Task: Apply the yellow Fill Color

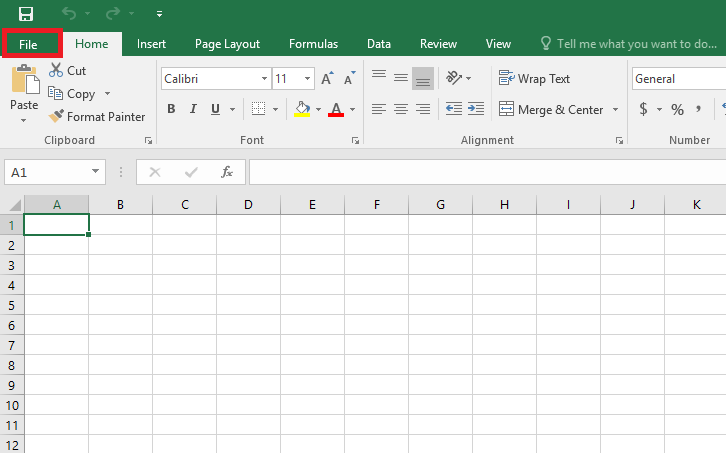Action: [x=302, y=109]
